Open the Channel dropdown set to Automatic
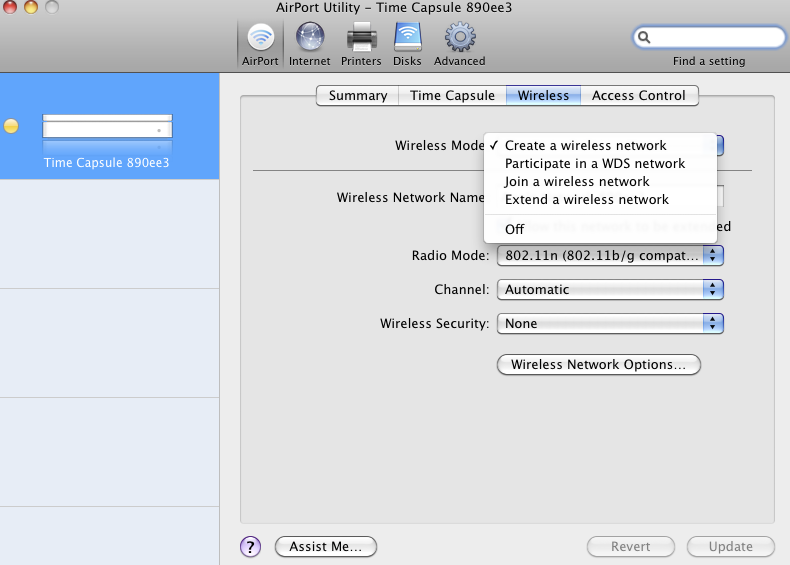The width and height of the screenshot is (790, 565). [x=610, y=289]
